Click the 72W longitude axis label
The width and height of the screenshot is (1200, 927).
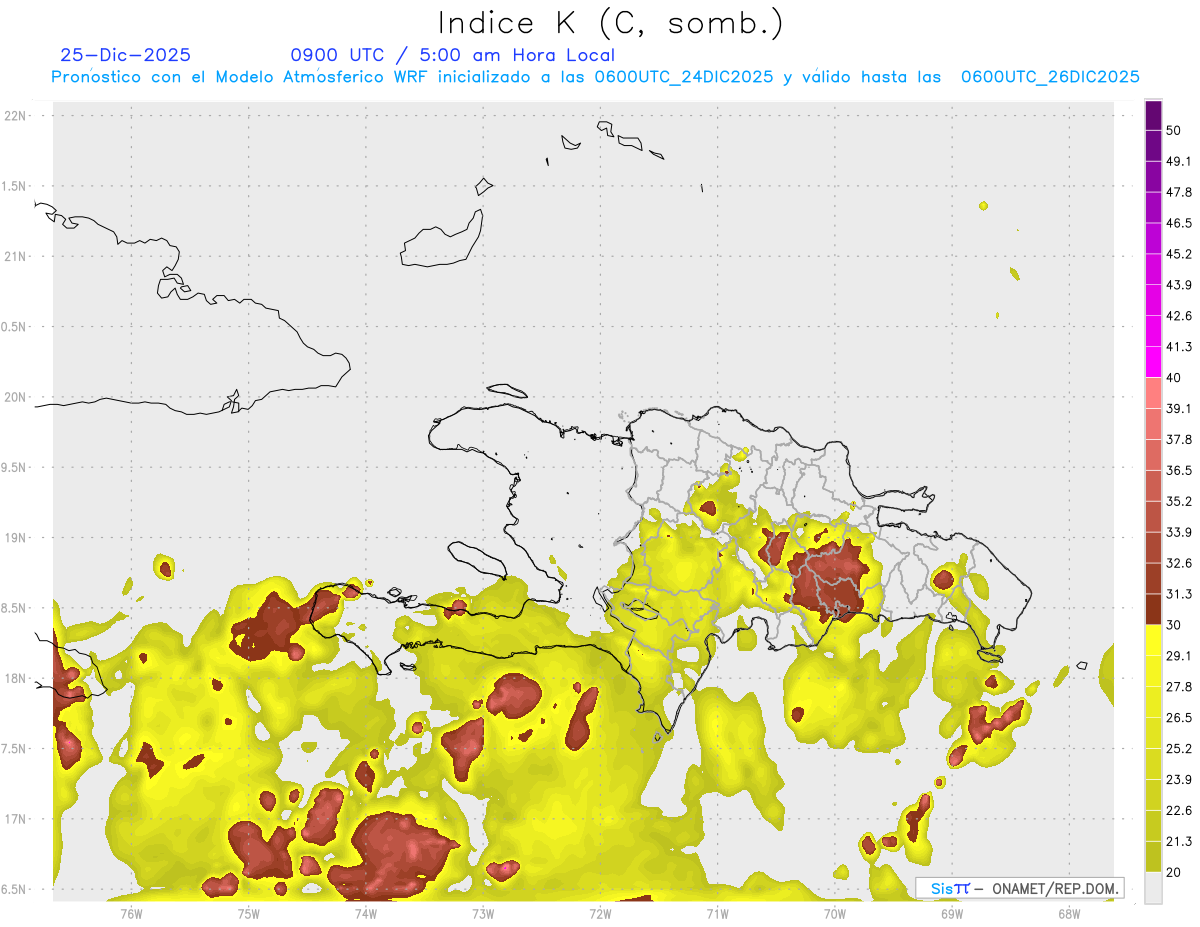tap(600, 913)
